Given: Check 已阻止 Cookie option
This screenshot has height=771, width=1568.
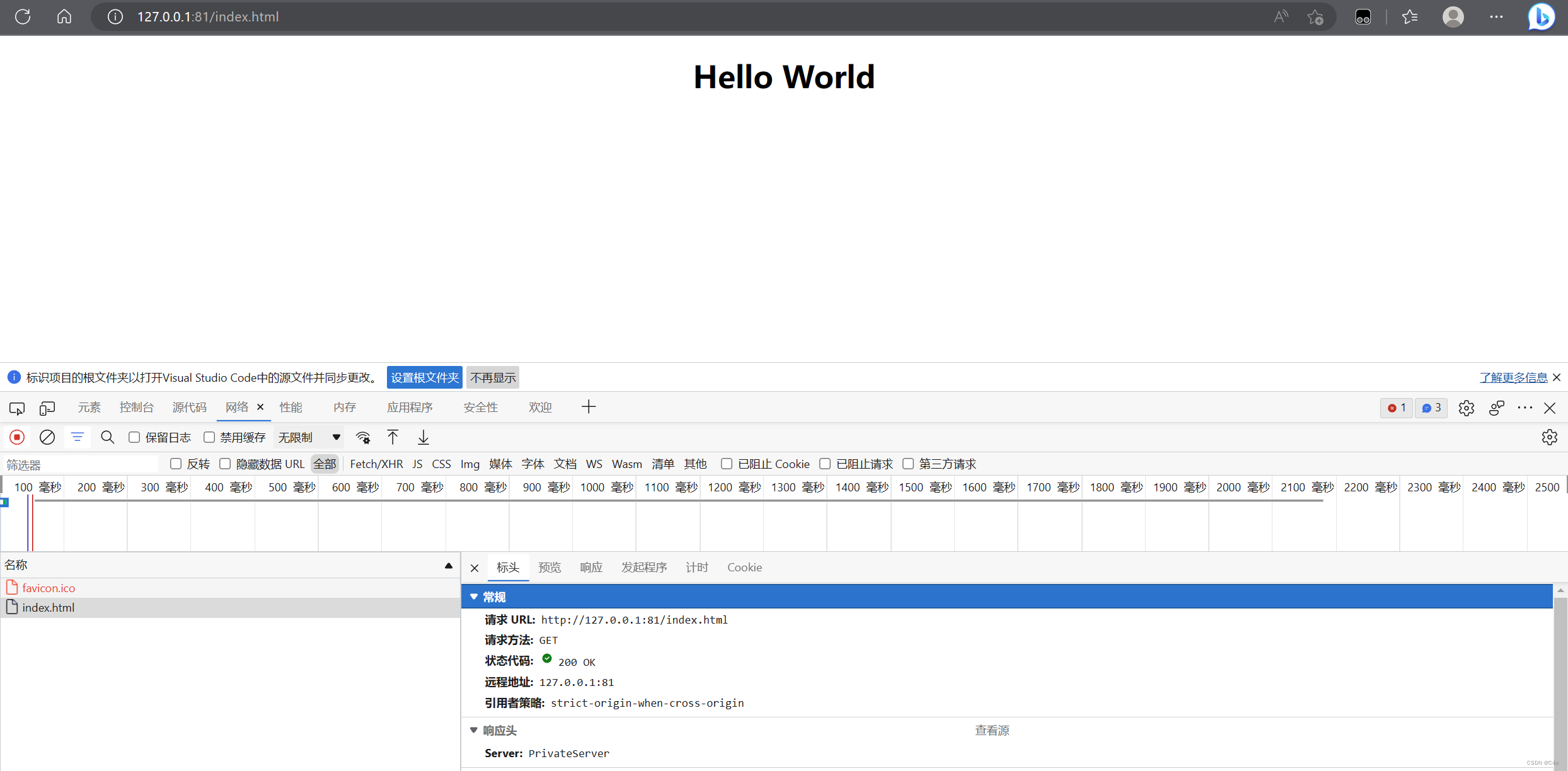Looking at the screenshot, I should click(727, 464).
